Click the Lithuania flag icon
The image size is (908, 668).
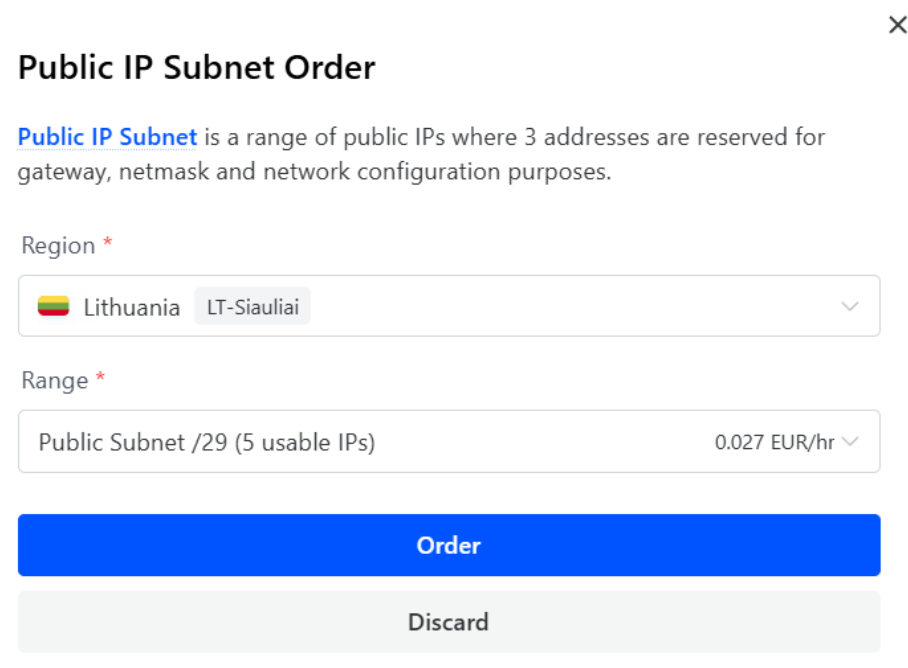(x=53, y=306)
